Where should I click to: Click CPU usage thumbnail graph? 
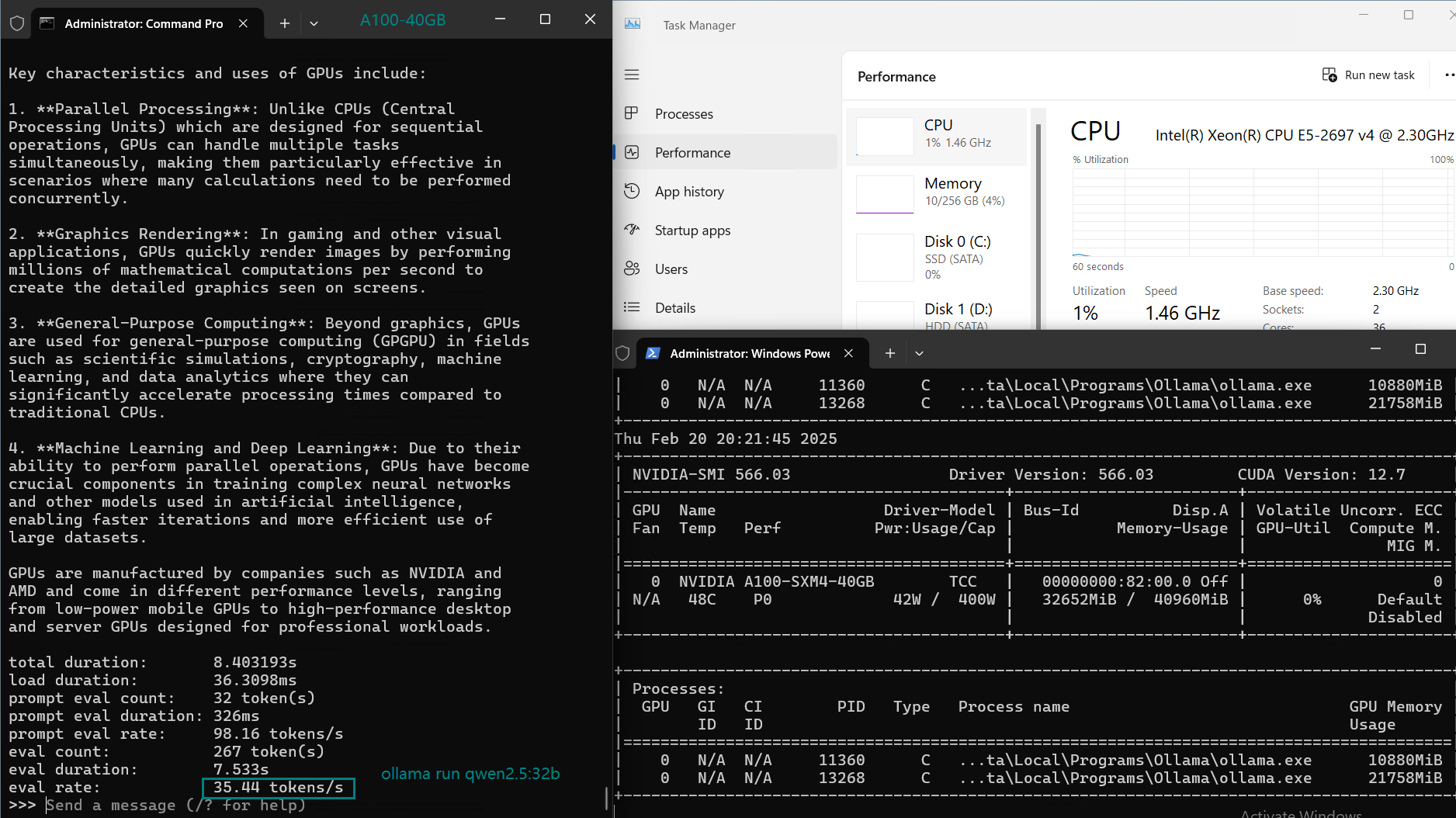884,136
